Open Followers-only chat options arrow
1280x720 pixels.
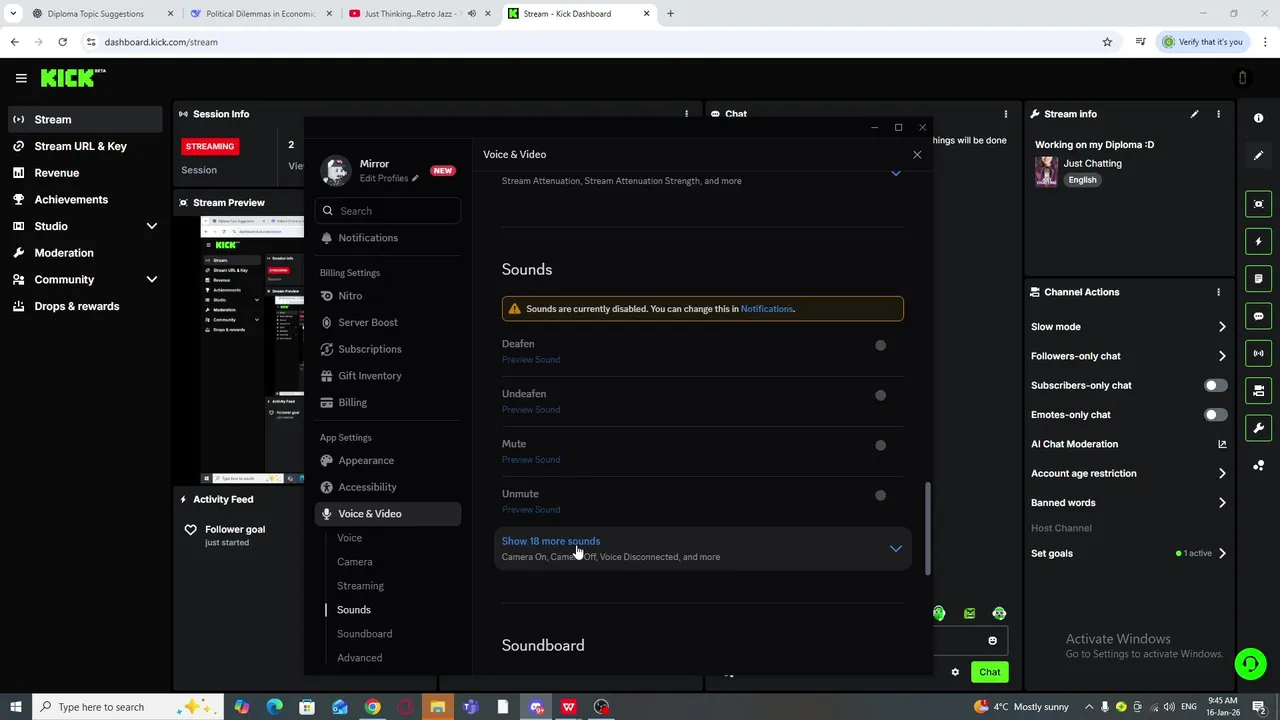click(1222, 356)
